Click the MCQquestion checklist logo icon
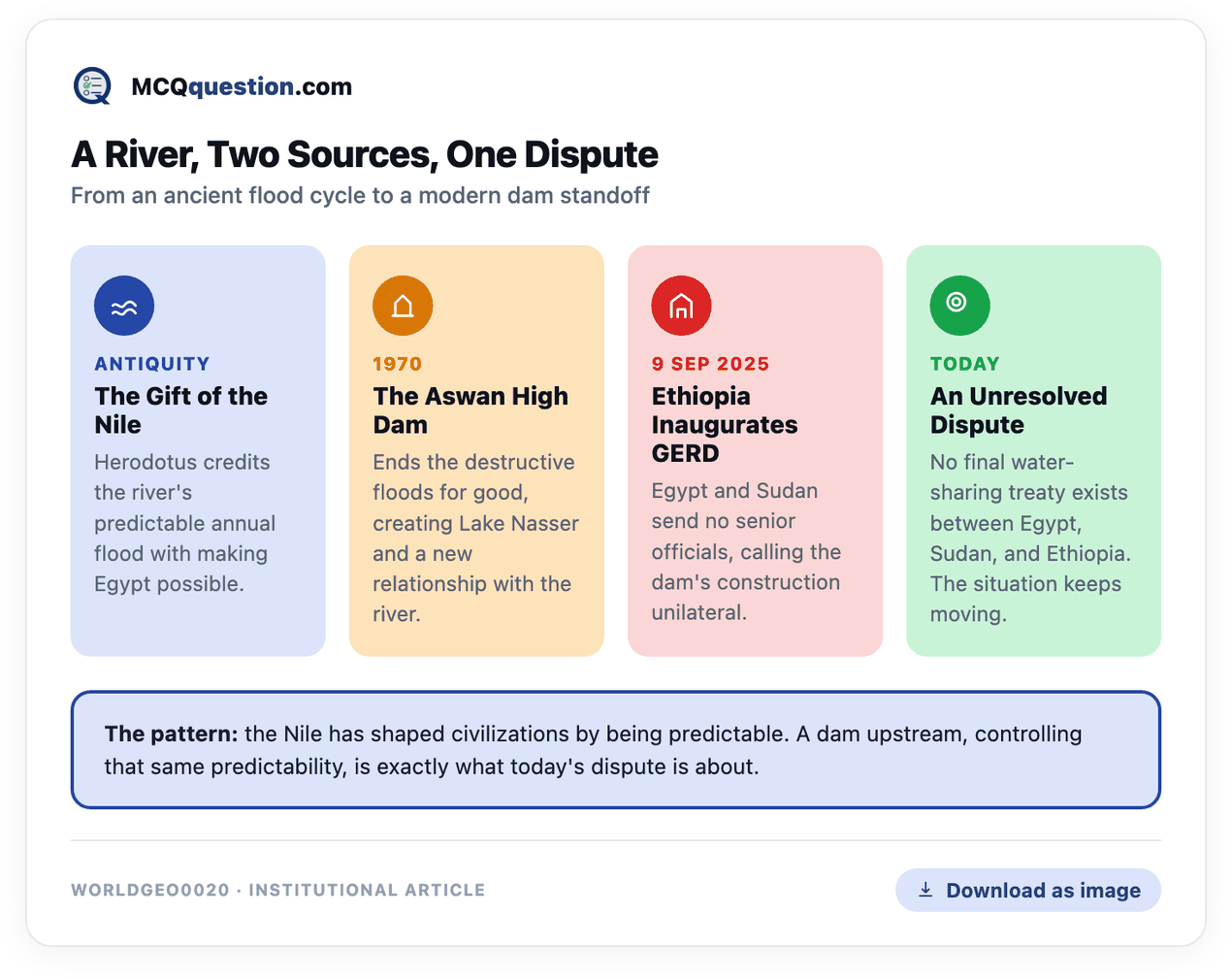This screenshot has height=979, width=1232. point(93,86)
